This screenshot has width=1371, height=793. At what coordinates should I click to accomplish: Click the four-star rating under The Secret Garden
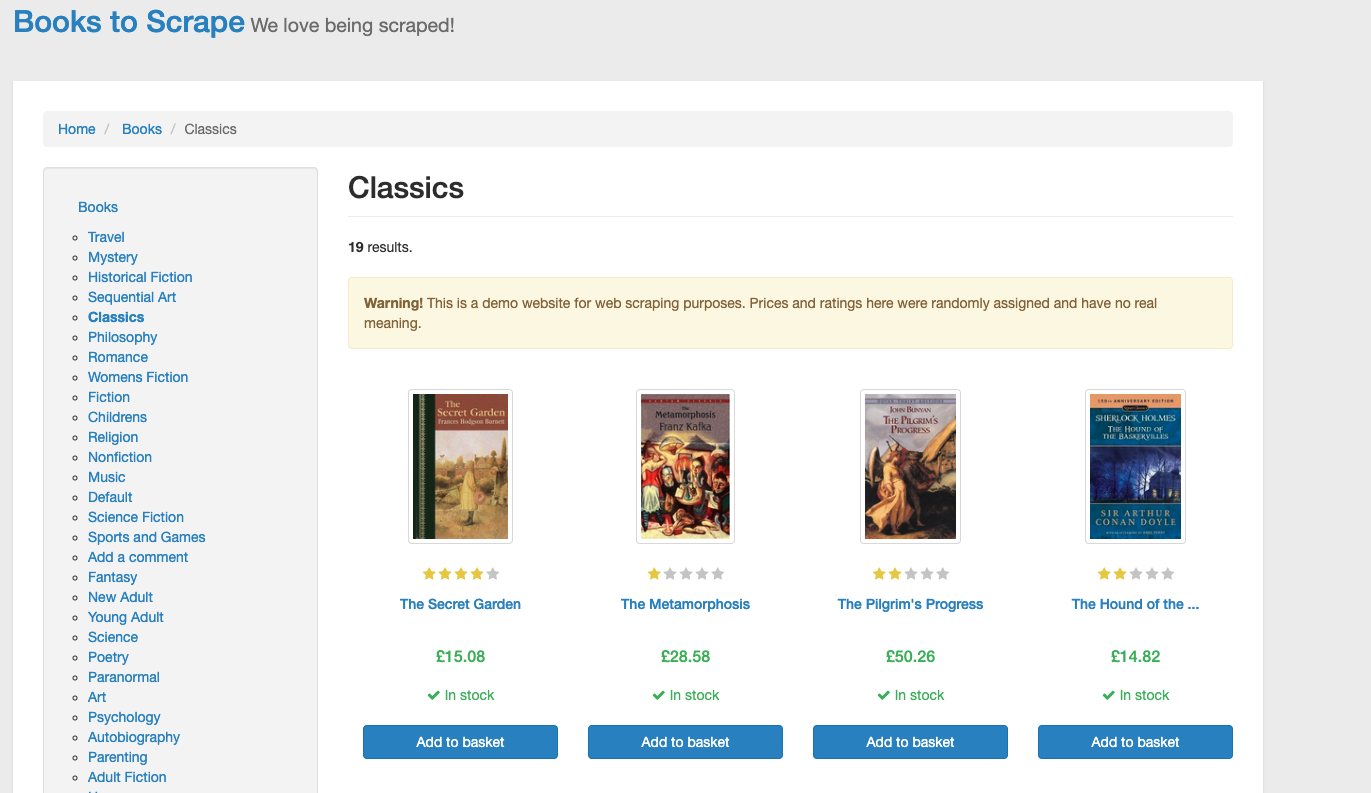click(x=460, y=573)
